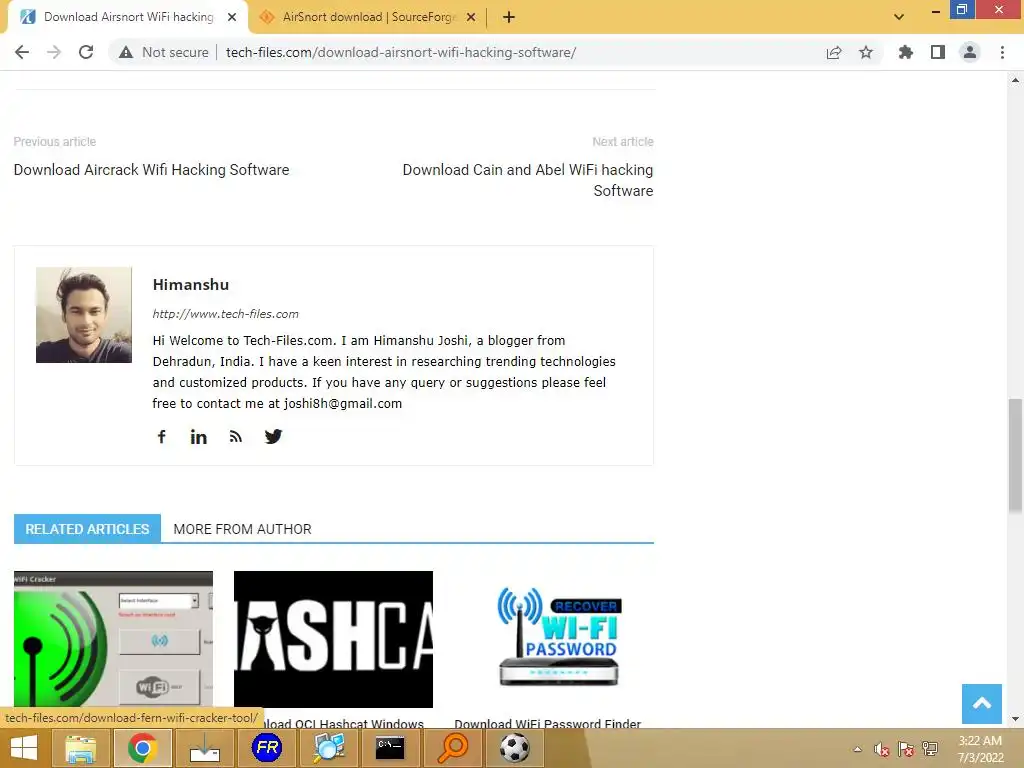Open Download Aircrack Wifi Hacking Software article
The image size is (1024, 768).
tap(152, 170)
